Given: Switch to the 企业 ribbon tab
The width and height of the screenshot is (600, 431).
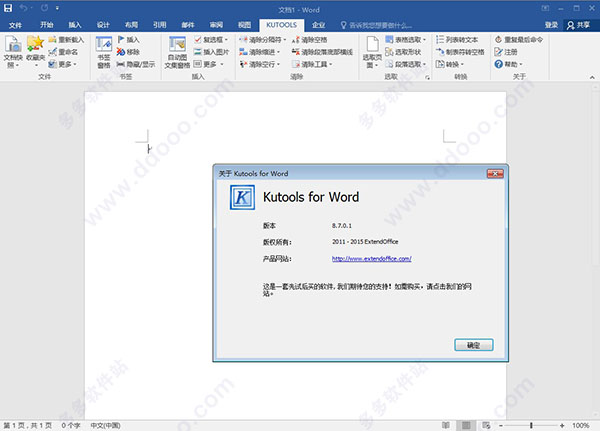Looking at the screenshot, I should 318,25.
